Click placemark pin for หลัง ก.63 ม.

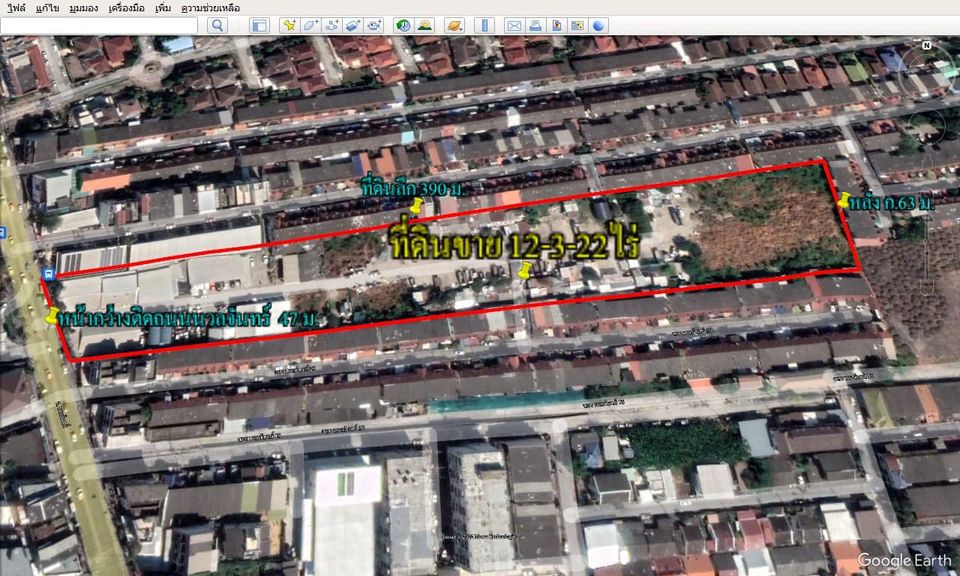point(842,200)
